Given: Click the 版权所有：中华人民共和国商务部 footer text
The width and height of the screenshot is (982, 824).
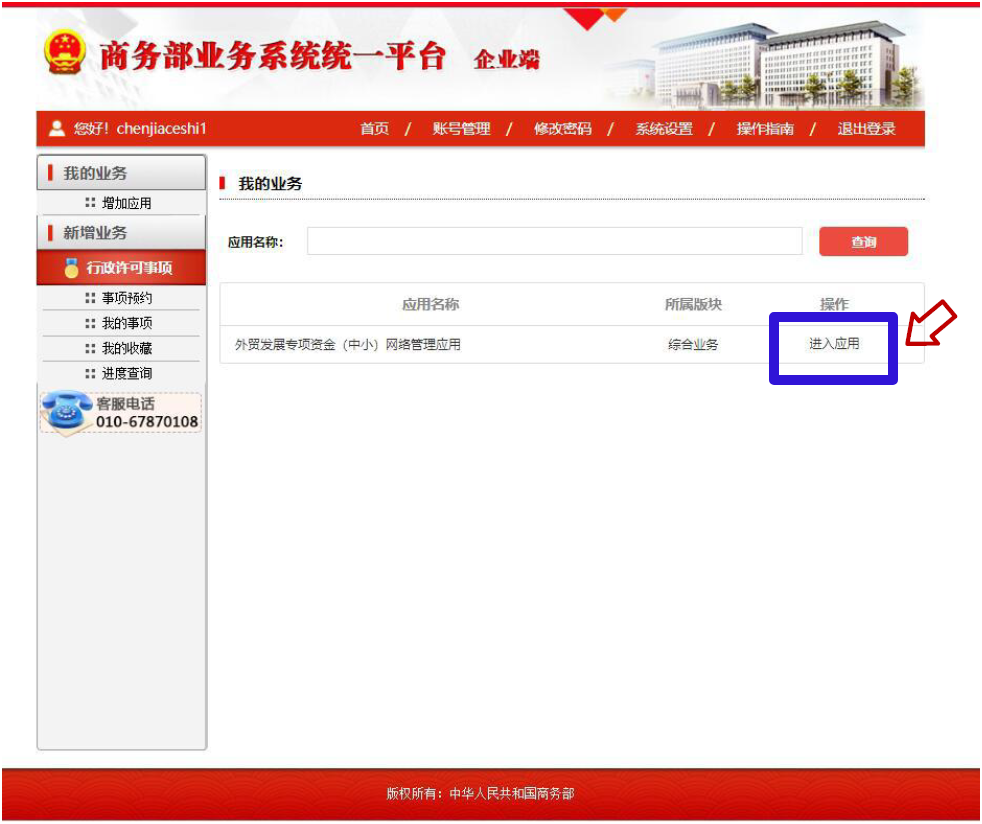Looking at the screenshot, I should (x=480, y=794).
